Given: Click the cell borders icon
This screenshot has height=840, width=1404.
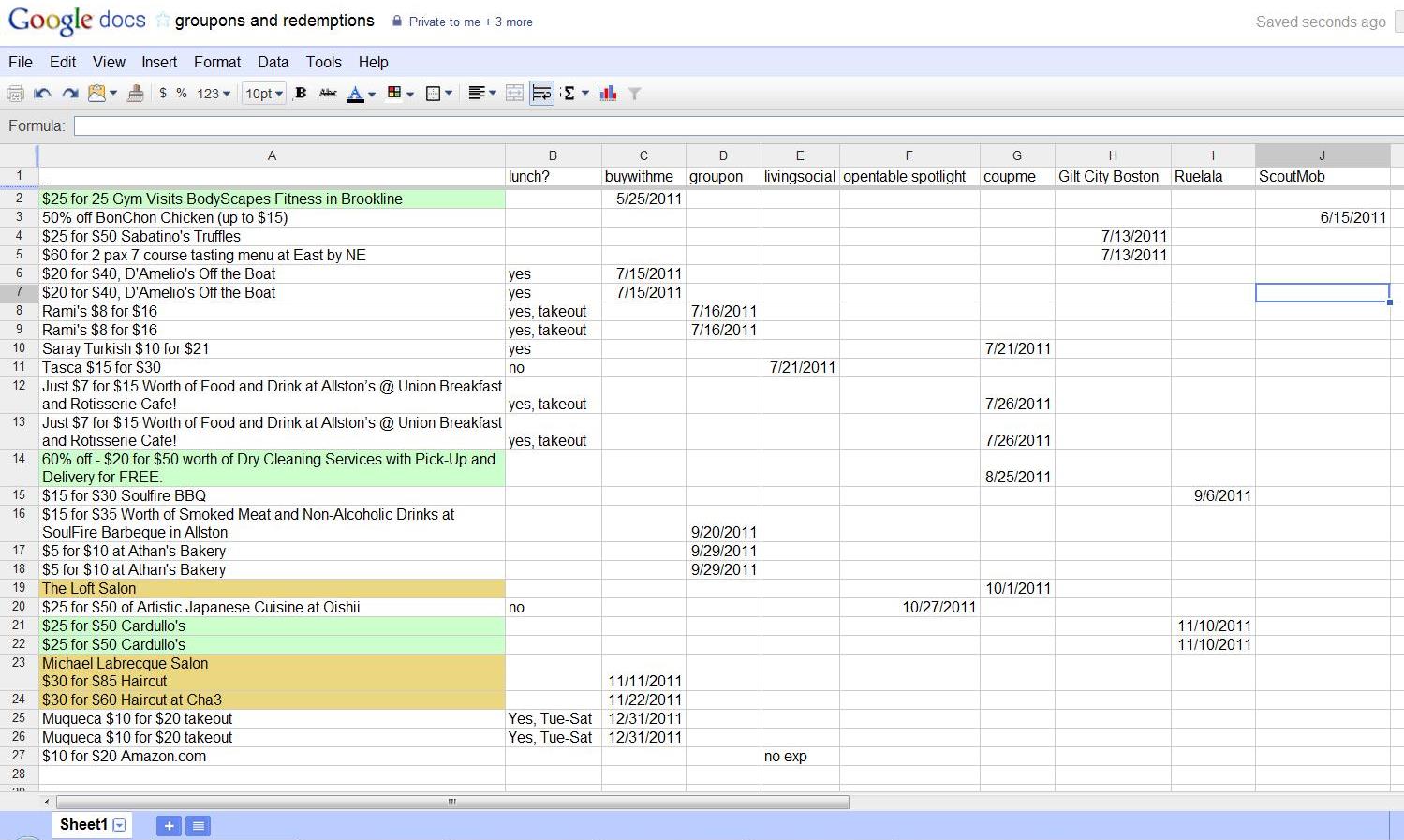Looking at the screenshot, I should coord(434,94).
